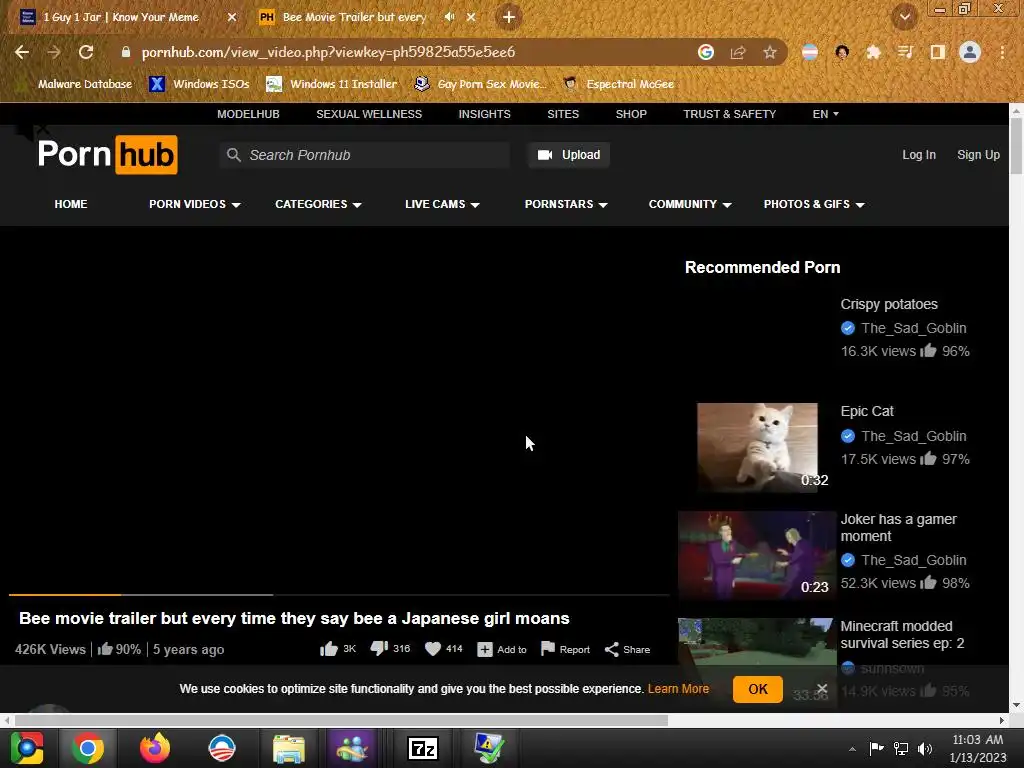
Task: Open Sexual Wellness in top bar
Action: 369,114
